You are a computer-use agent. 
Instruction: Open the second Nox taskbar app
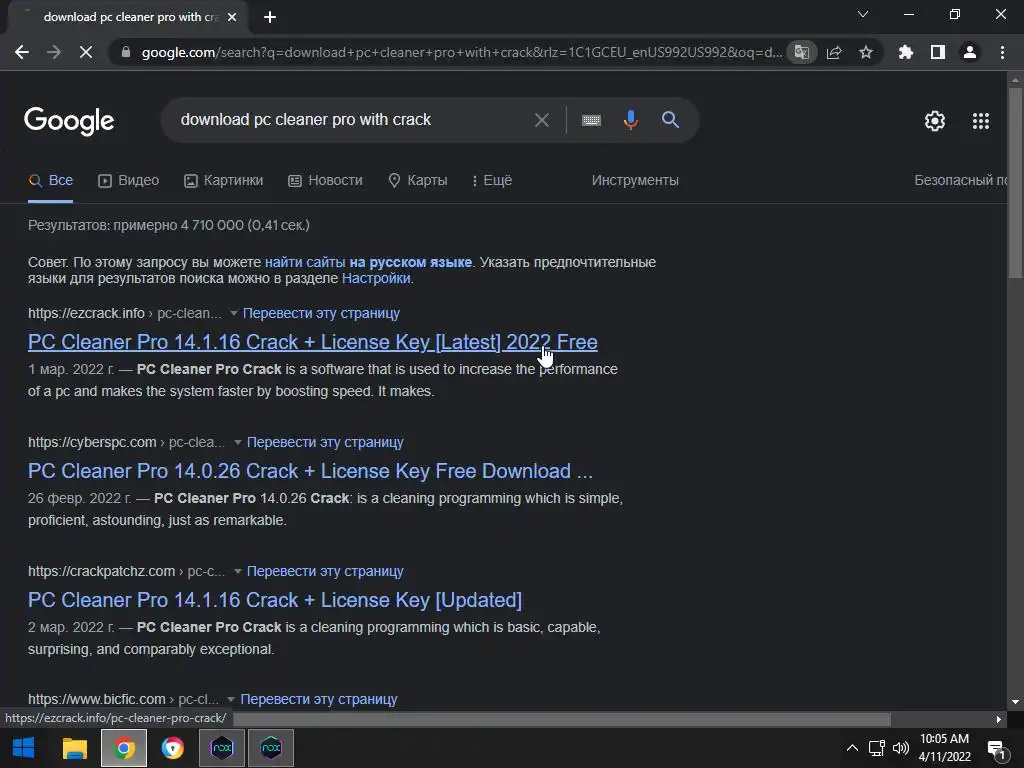pyautogui.click(x=271, y=748)
